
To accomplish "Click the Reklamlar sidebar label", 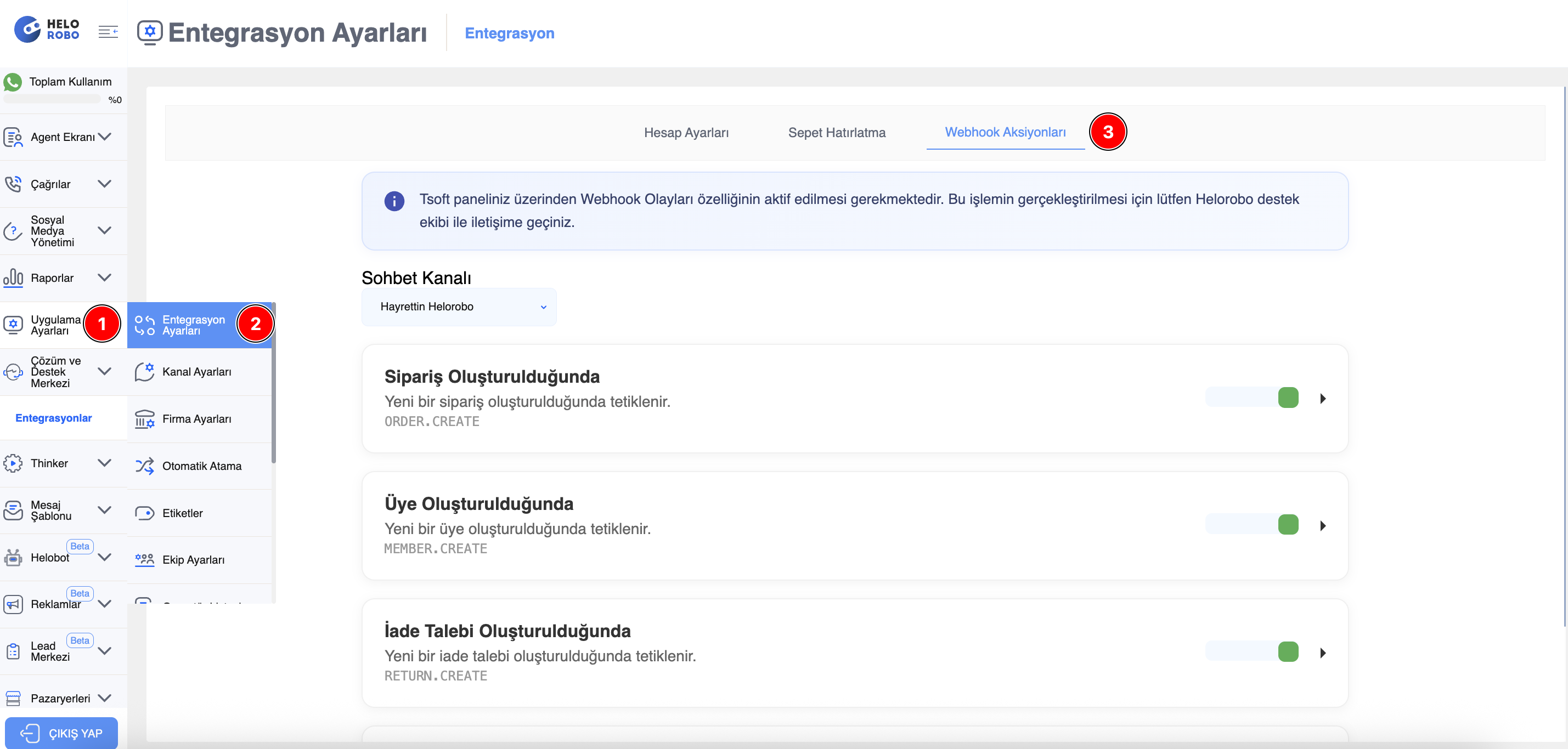I will tap(55, 604).
